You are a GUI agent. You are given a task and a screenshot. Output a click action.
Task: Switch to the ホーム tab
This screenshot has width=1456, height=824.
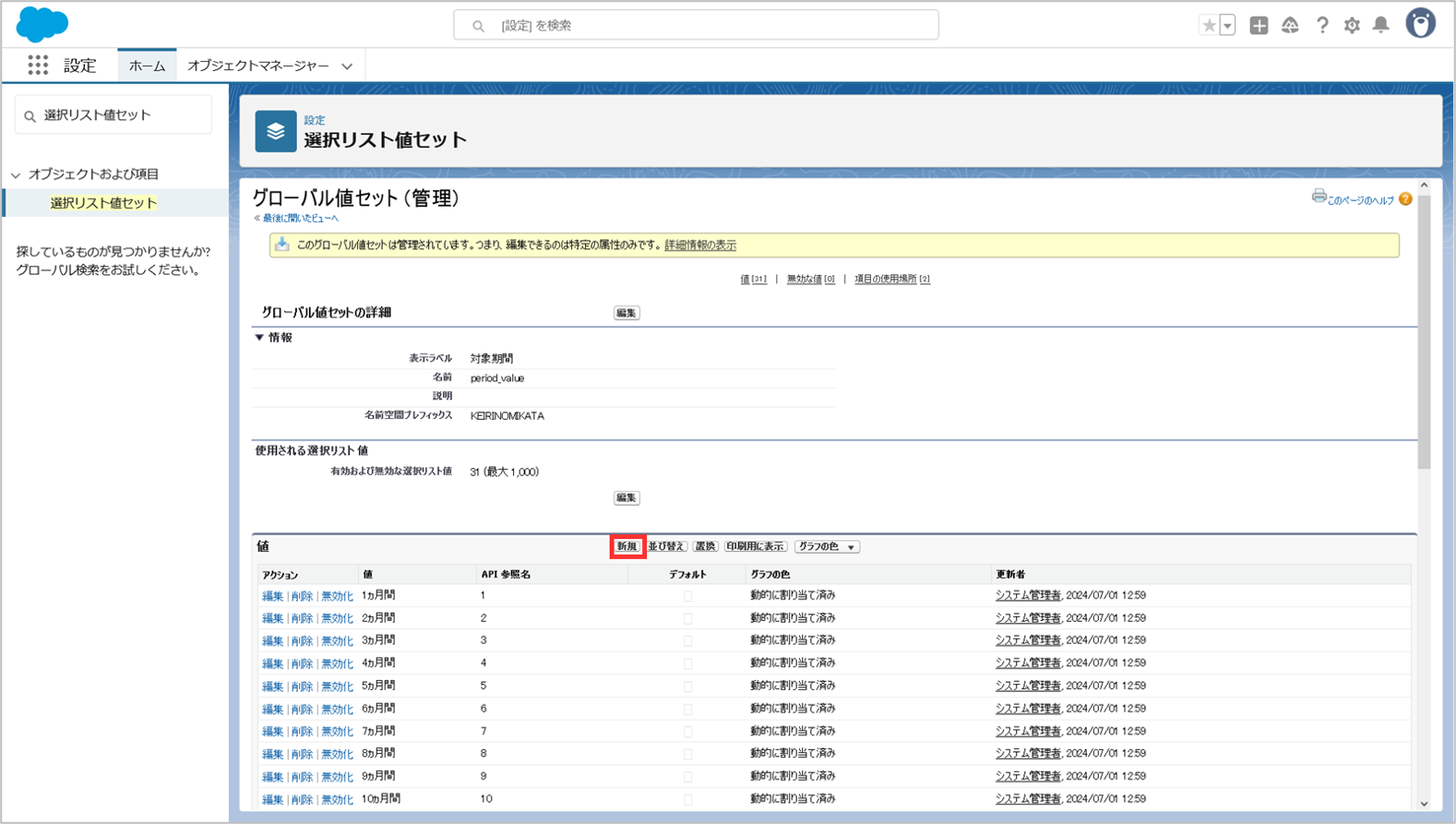click(147, 66)
